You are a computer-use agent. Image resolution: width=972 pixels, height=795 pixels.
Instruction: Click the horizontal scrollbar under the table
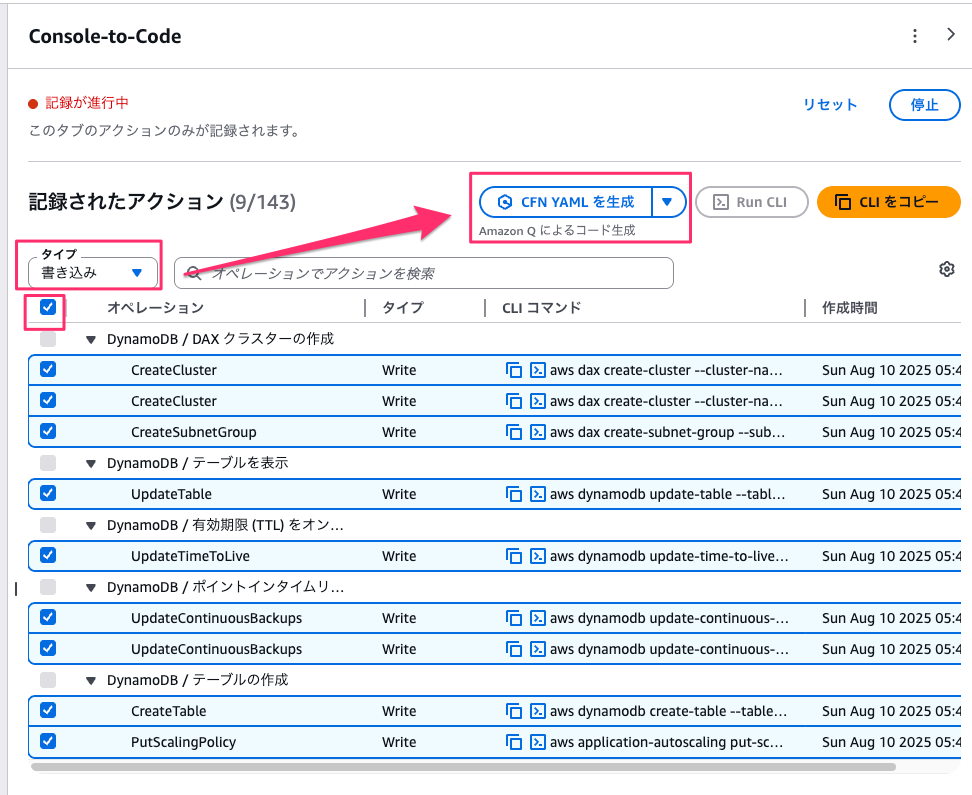point(463,767)
